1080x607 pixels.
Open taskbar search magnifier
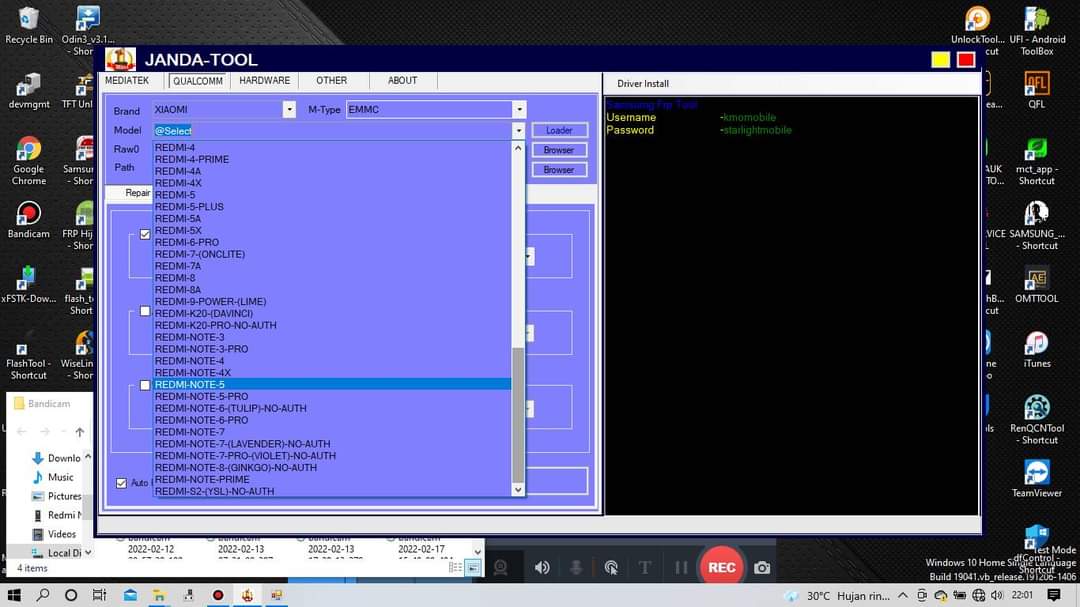point(43,595)
